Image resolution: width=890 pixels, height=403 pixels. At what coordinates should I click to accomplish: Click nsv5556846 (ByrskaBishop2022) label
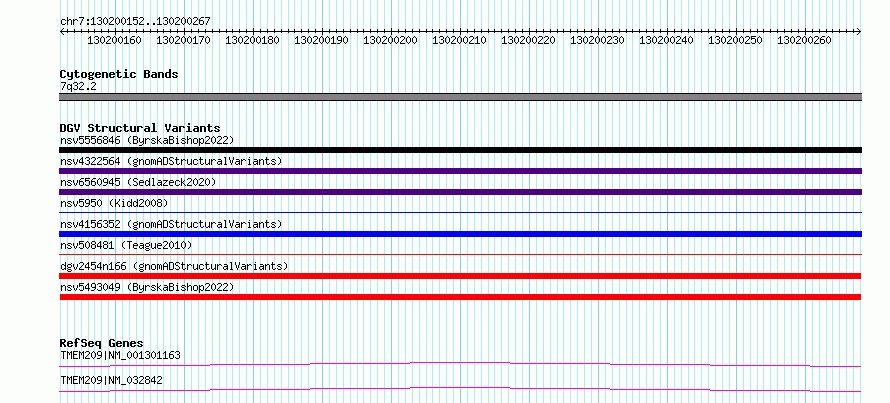point(147,140)
